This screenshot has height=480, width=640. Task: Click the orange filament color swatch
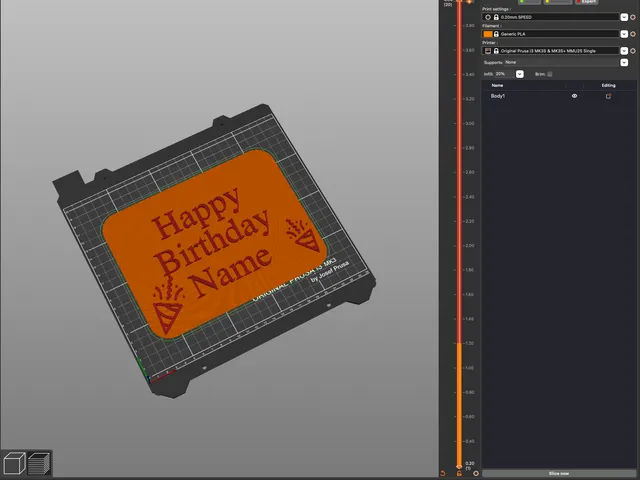488,34
